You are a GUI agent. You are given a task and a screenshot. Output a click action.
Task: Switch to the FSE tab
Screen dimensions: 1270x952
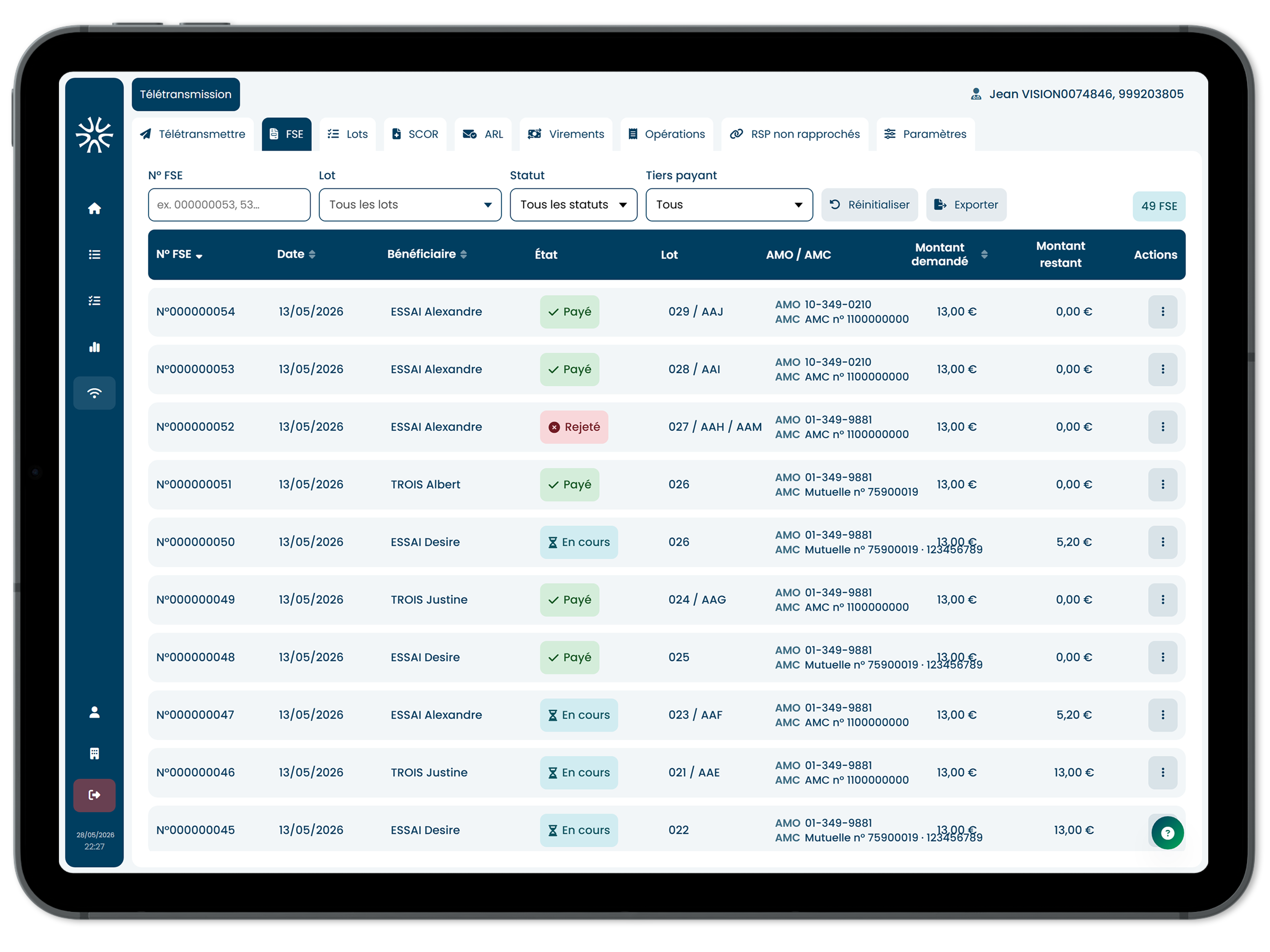(287, 134)
